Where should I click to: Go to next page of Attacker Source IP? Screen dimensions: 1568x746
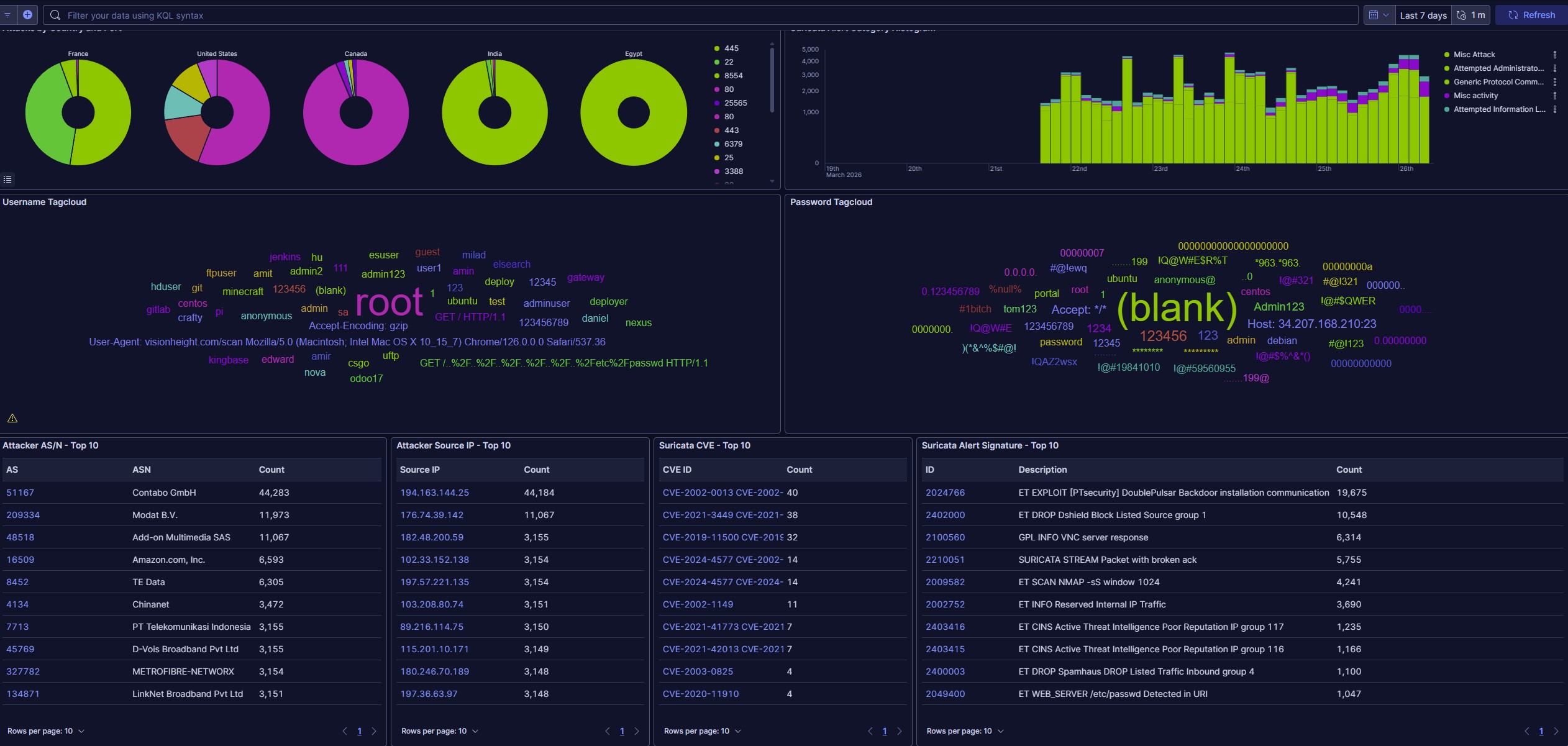(636, 731)
